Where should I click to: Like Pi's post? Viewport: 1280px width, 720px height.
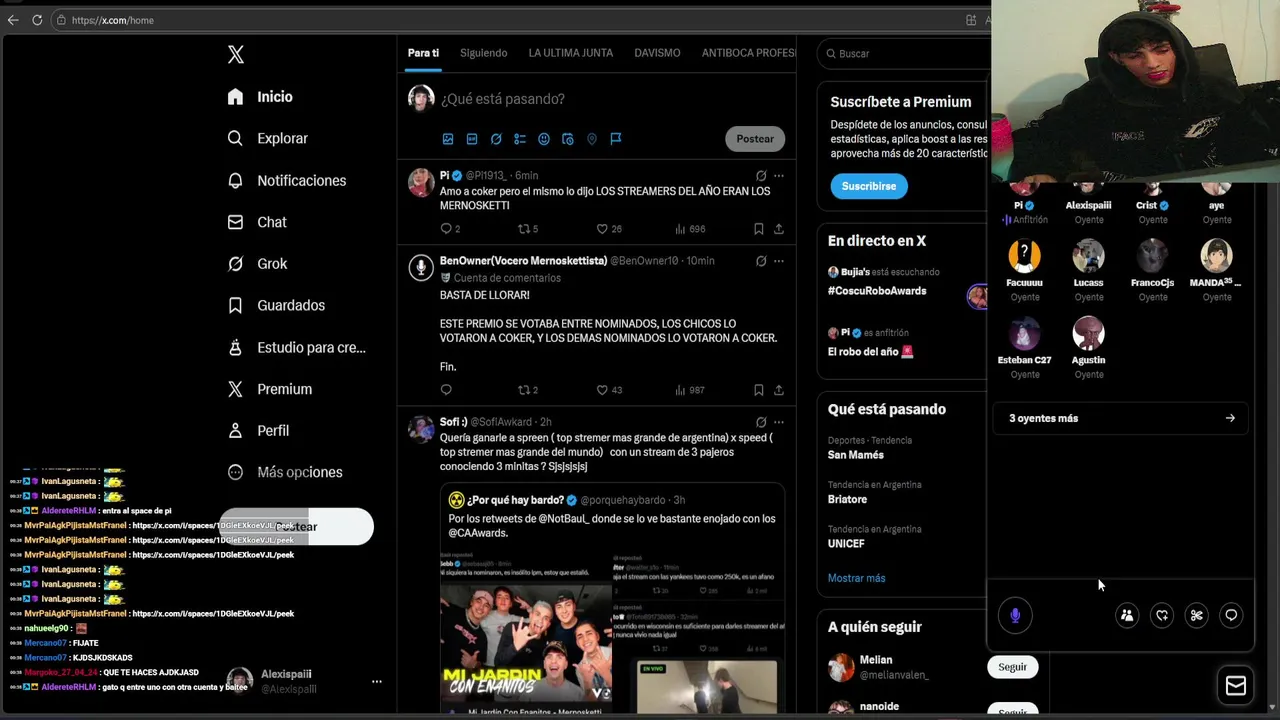click(609, 229)
